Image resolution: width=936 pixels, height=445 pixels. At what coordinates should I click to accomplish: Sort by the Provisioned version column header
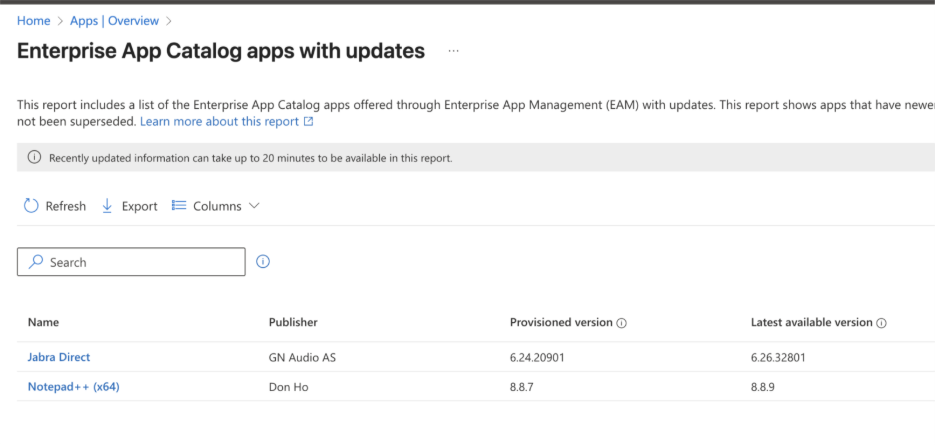[560, 323]
